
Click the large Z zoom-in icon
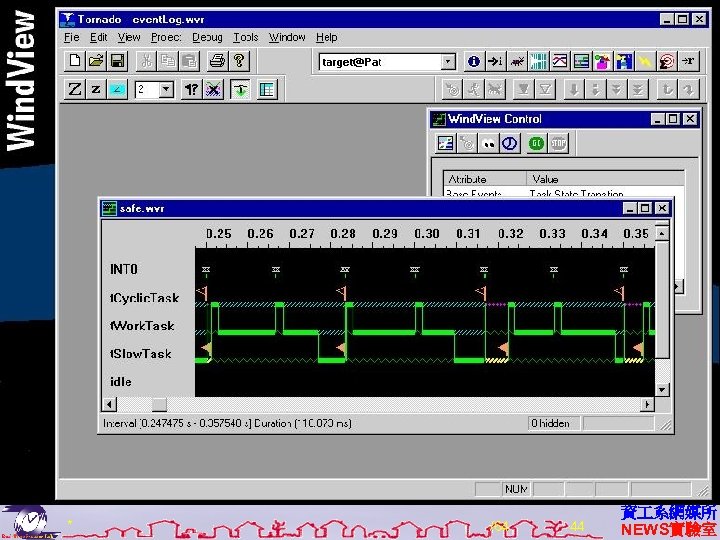click(x=74, y=89)
